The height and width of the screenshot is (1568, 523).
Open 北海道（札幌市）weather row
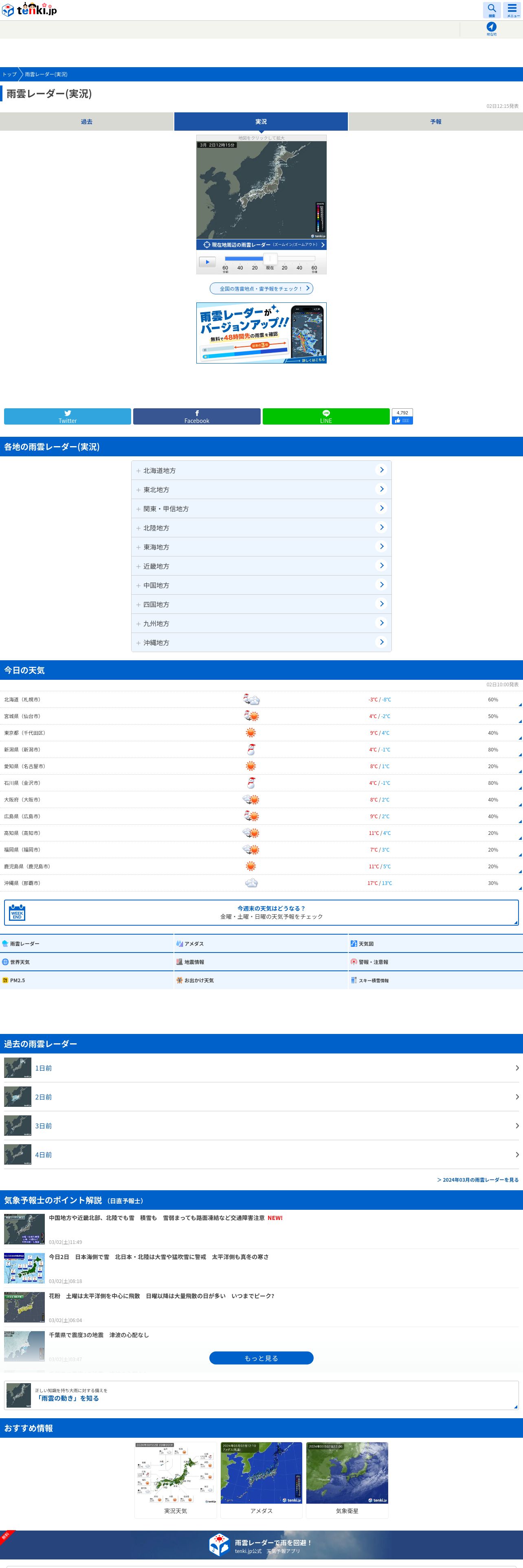tap(261, 699)
